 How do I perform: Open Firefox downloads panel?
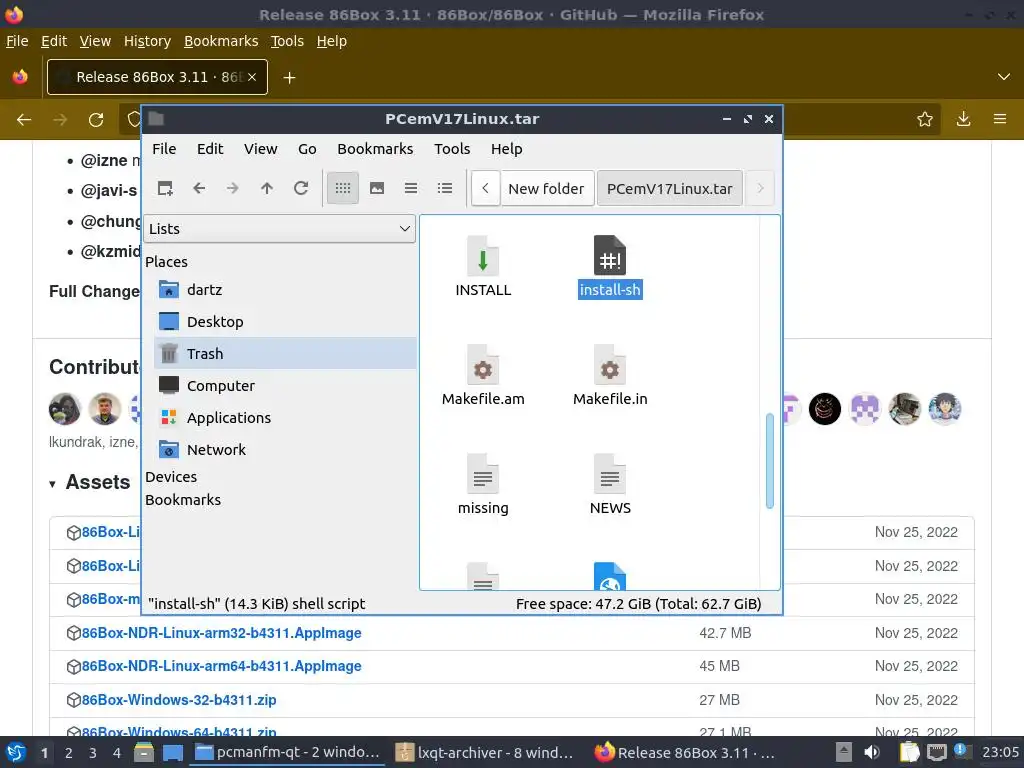pyautogui.click(x=963, y=119)
